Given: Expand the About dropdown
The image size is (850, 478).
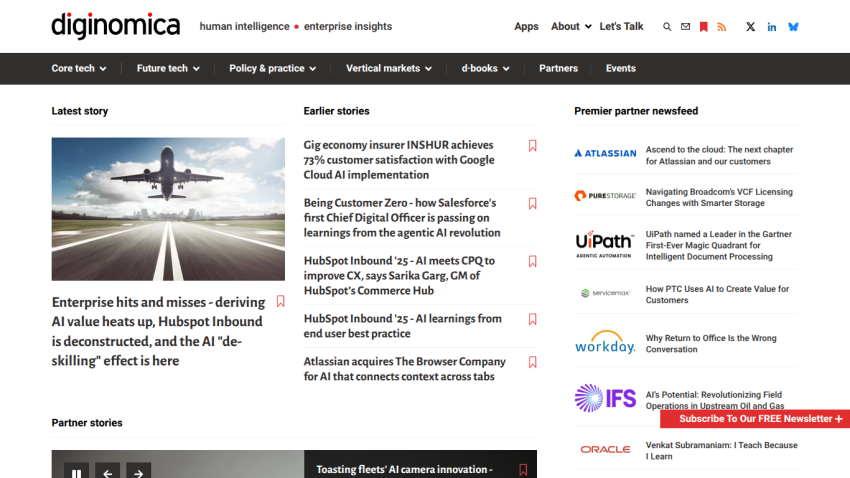Looking at the screenshot, I should pyautogui.click(x=571, y=26).
